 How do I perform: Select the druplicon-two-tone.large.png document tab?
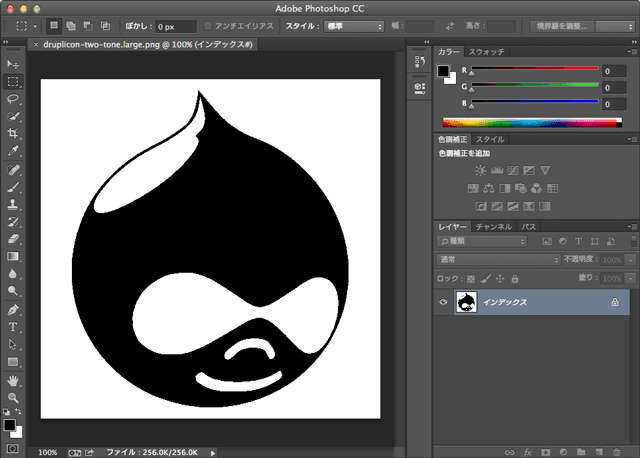pyautogui.click(x=143, y=44)
